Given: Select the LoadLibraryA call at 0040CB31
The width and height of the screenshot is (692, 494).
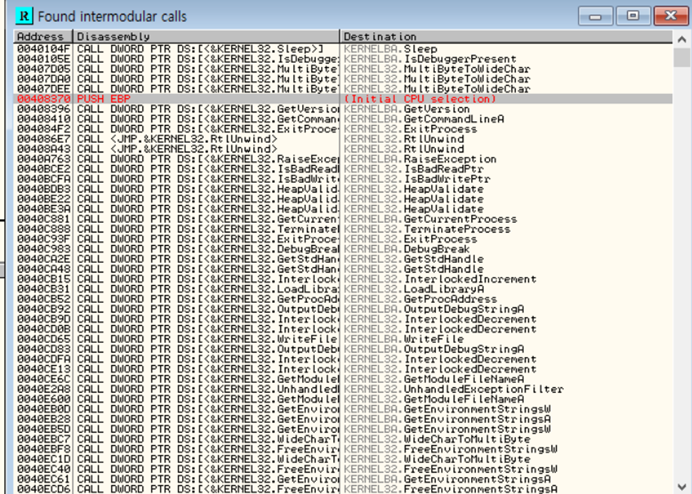Looking at the screenshot, I should coord(343,289).
